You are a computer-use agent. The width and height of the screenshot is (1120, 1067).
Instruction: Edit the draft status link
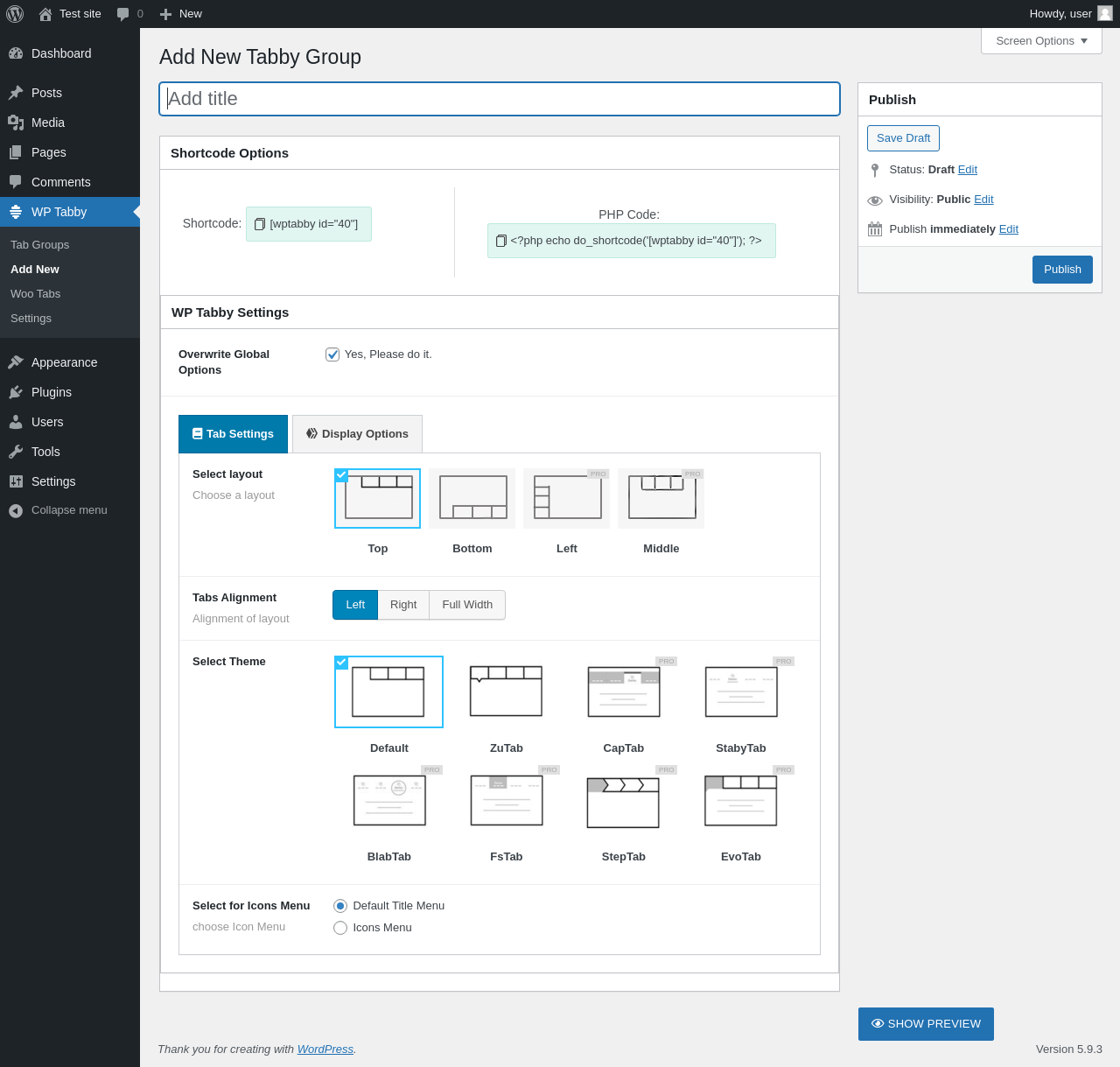(x=968, y=170)
